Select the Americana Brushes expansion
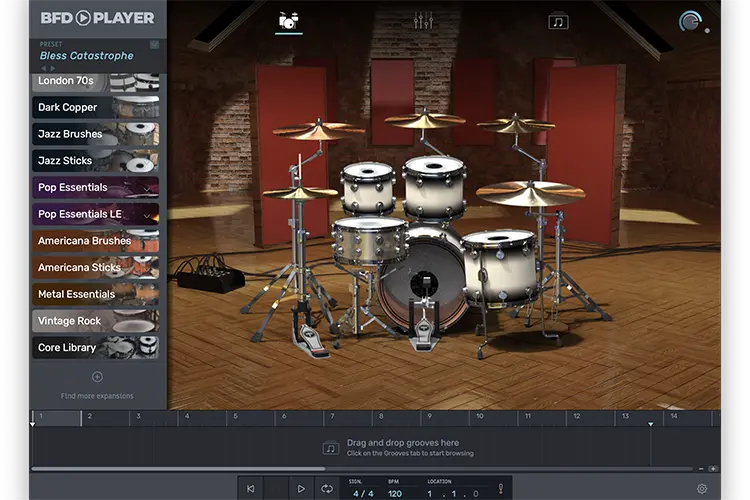750x500 pixels. (96, 241)
